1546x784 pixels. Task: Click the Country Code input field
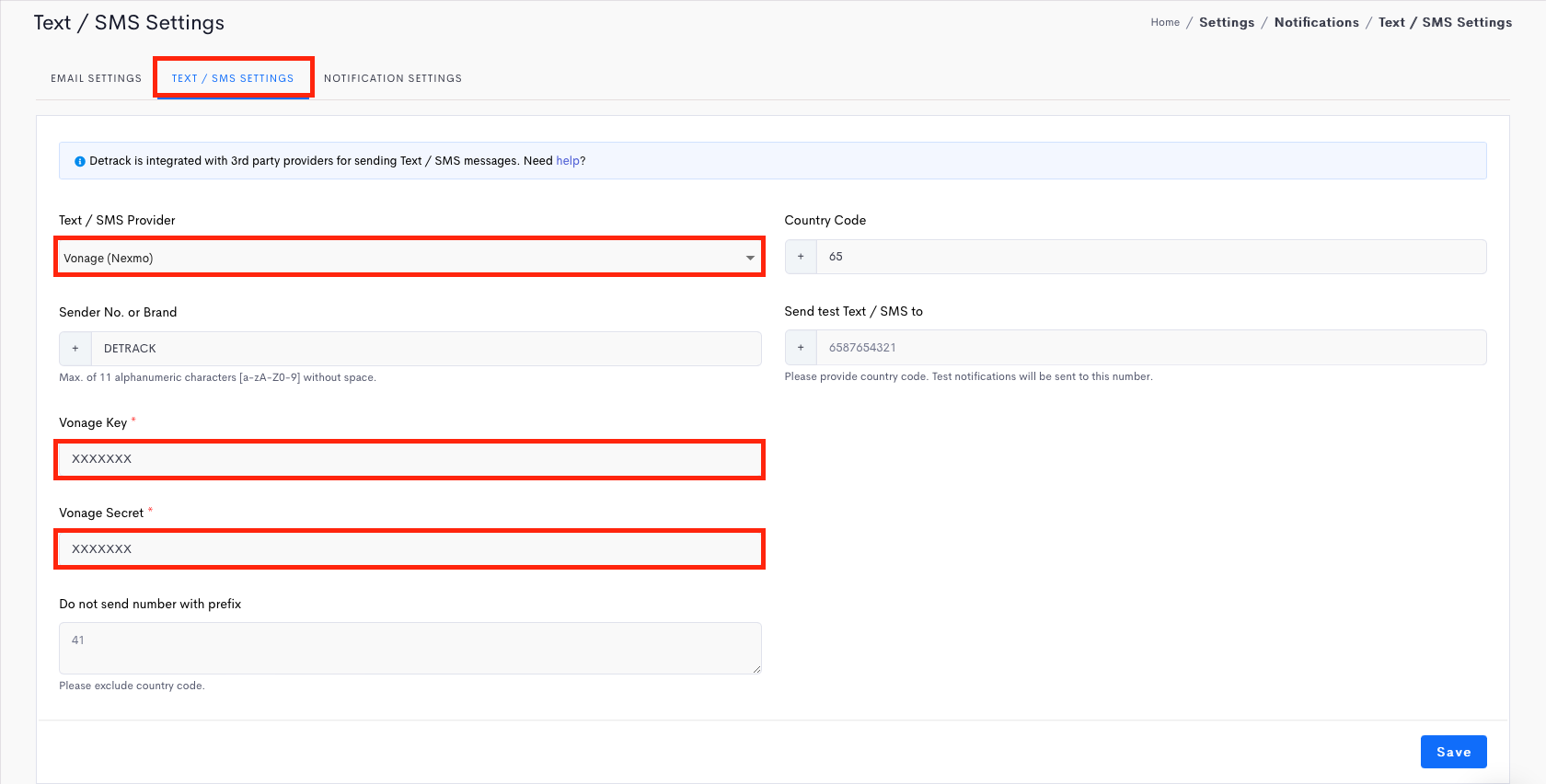1151,257
